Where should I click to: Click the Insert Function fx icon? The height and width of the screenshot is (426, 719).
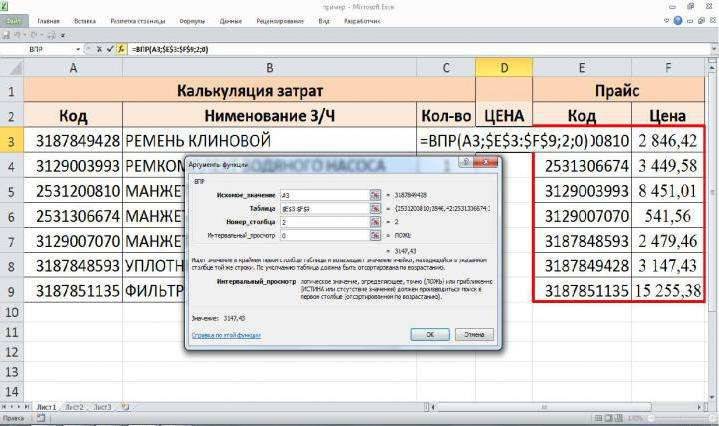point(122,47)
